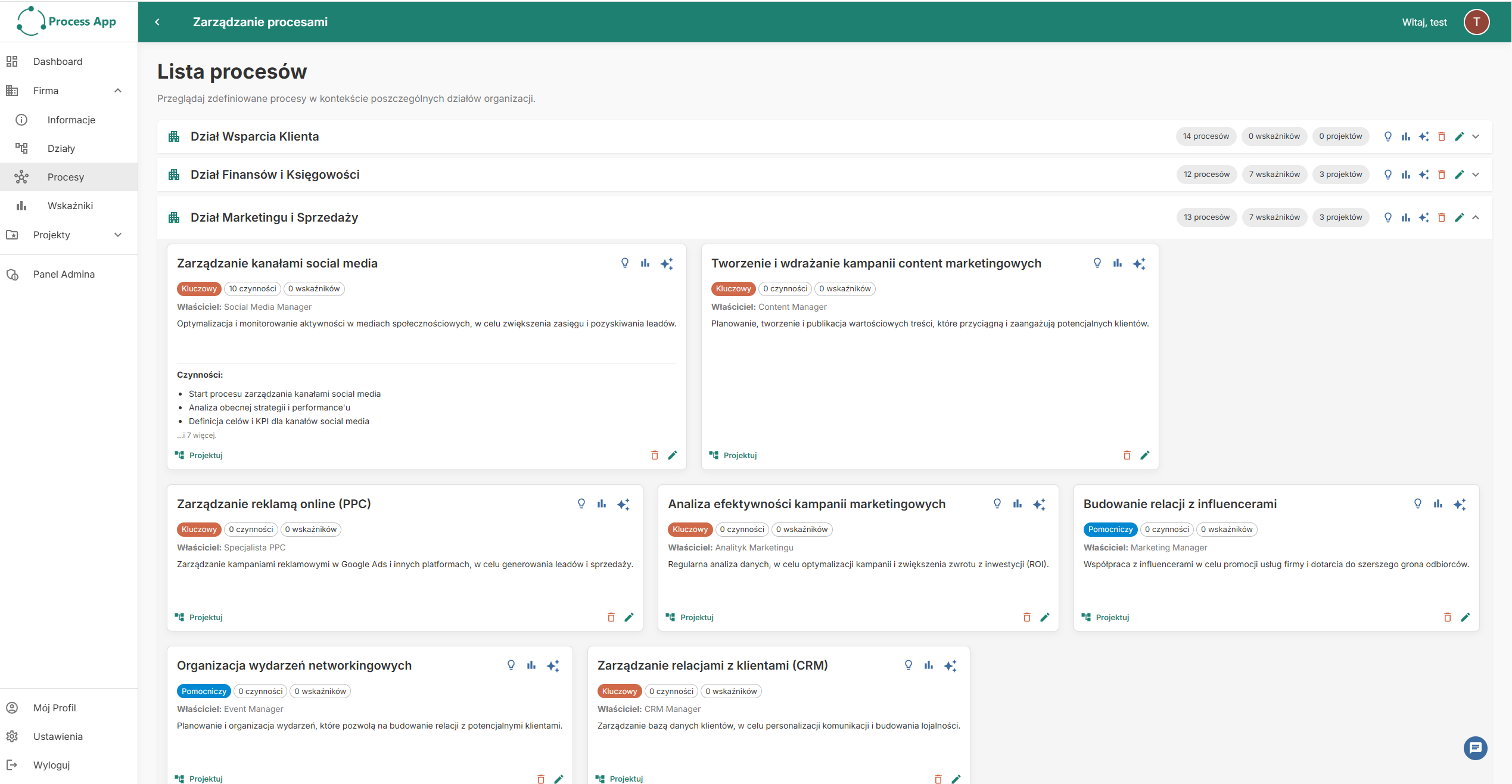1512x784 pixels.
Task: Click AI sparkle icon on Zarządzanie kanałami social media
Action: tap(667, 263)
